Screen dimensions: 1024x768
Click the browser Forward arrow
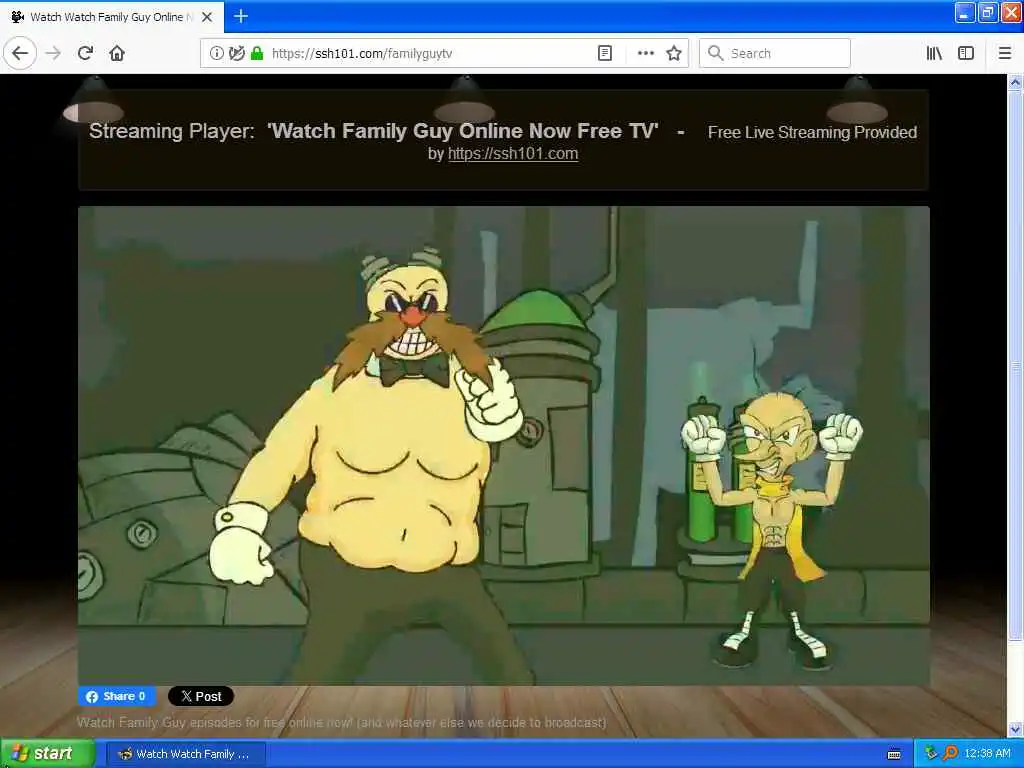click(x=54, y=54)
